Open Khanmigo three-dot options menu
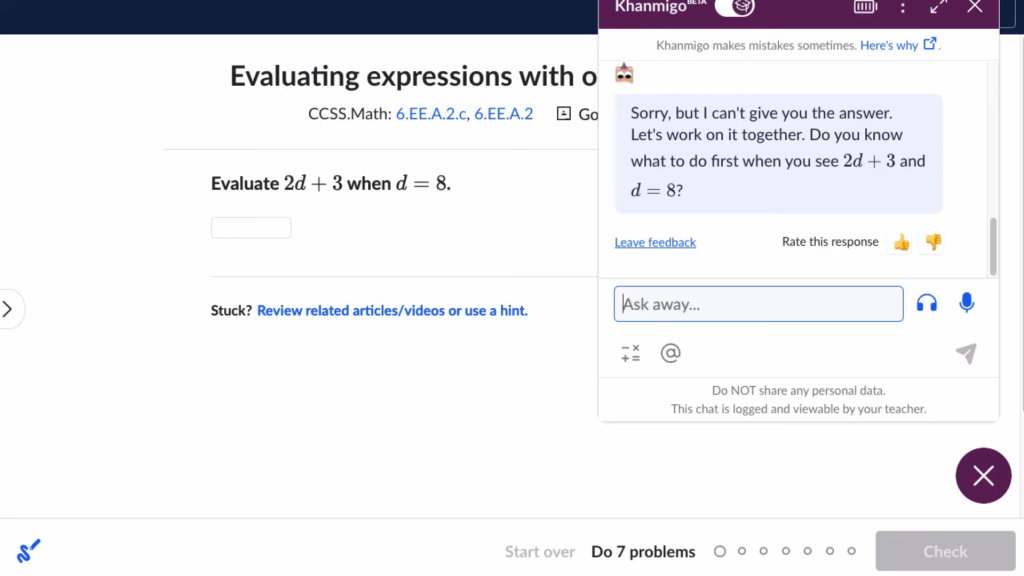The width and height of the screenshot is (1024, 576). (903, 7)
